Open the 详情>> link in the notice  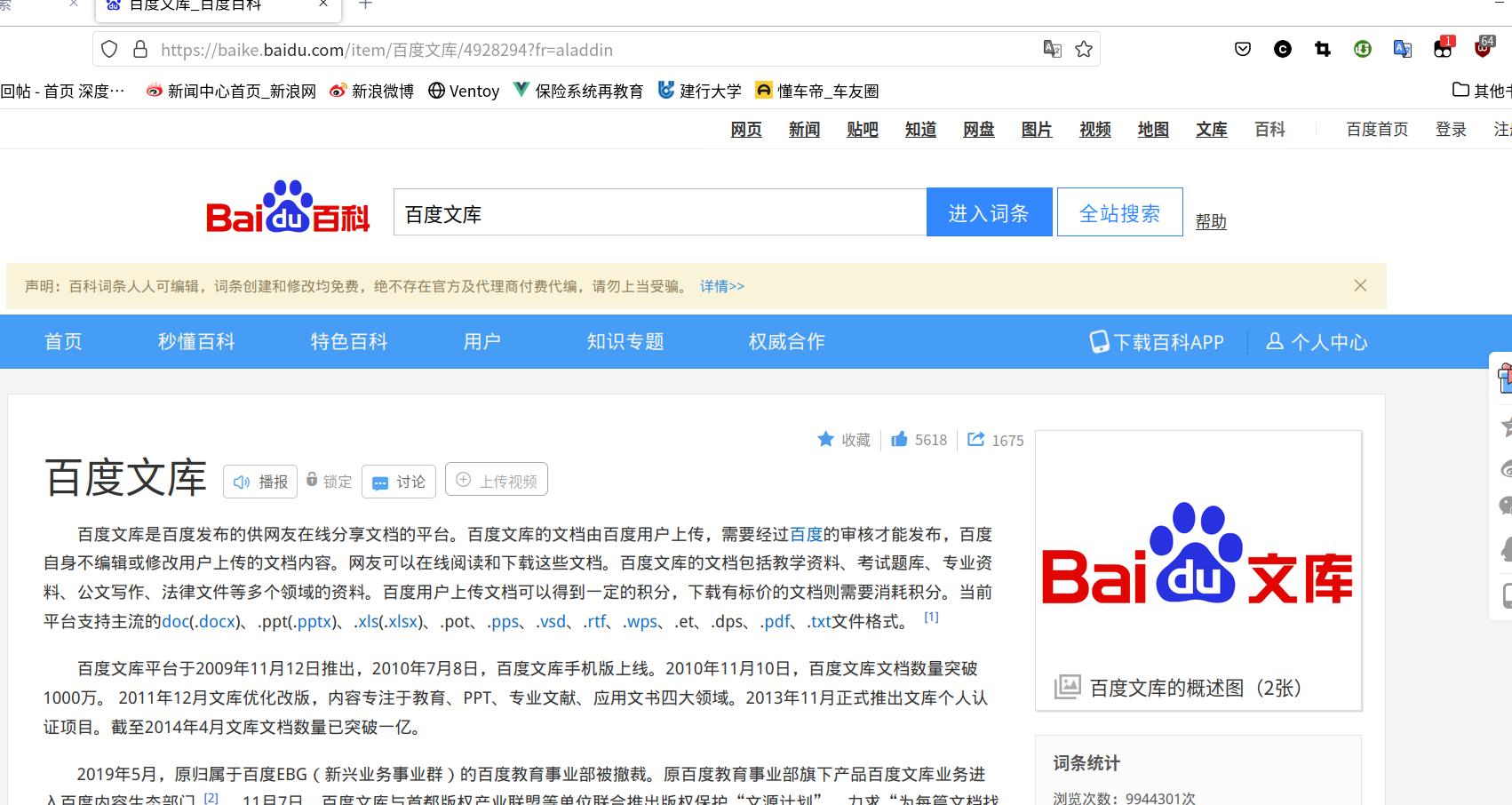pos(722,285)
